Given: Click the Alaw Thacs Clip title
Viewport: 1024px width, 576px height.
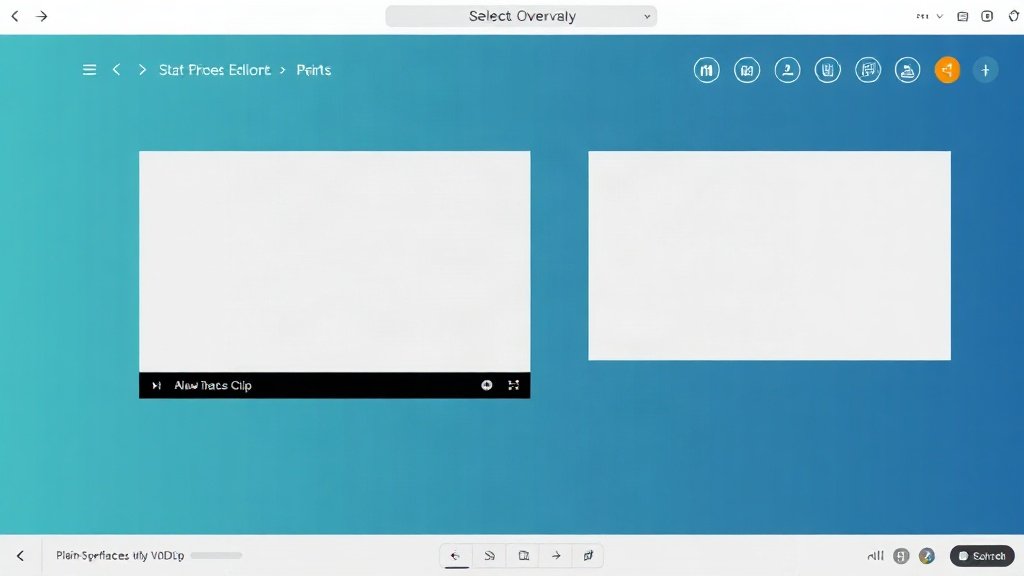Looking at the screenshot, I should click(213, 385).
